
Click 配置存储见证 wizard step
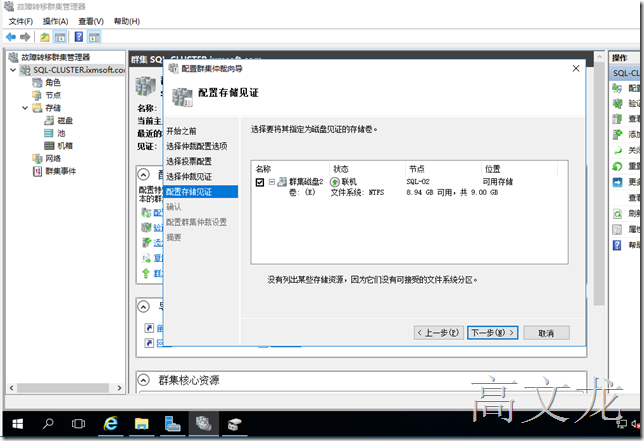pos(201,192)
